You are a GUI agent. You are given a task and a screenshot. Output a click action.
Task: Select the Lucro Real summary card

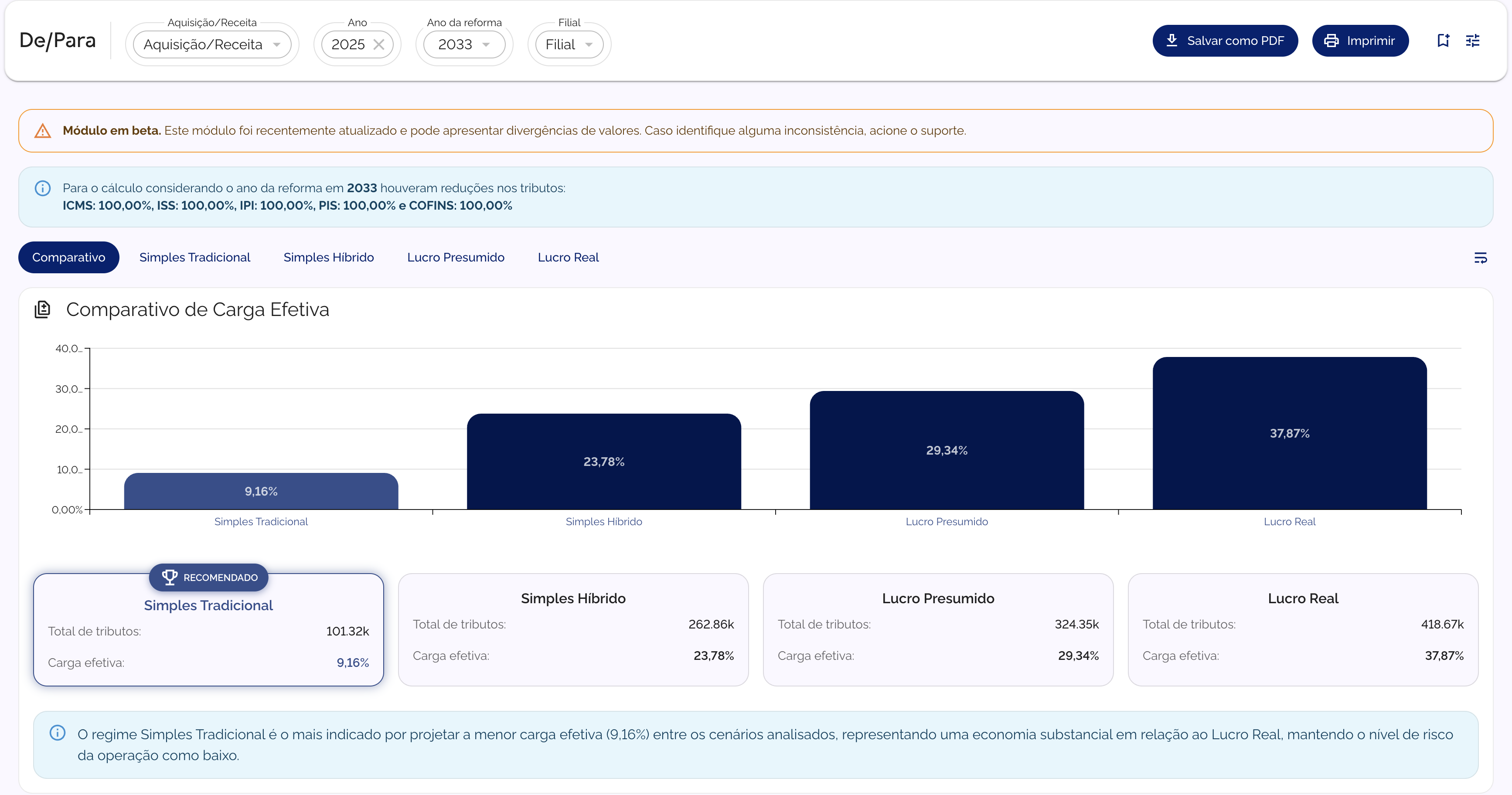(1303, 629)
